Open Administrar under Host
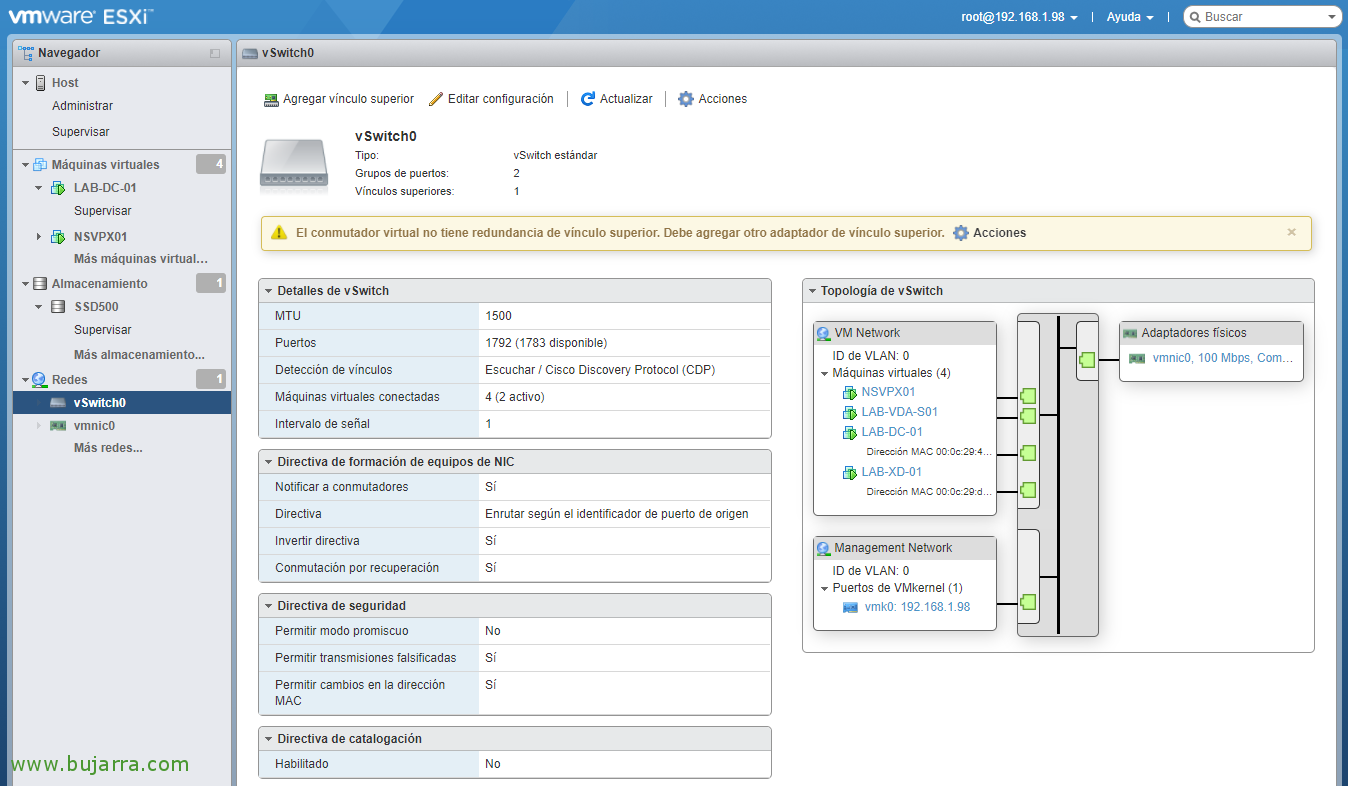Image resolution: width=1348 pixels, height=786 pixels. coord(82,106)
